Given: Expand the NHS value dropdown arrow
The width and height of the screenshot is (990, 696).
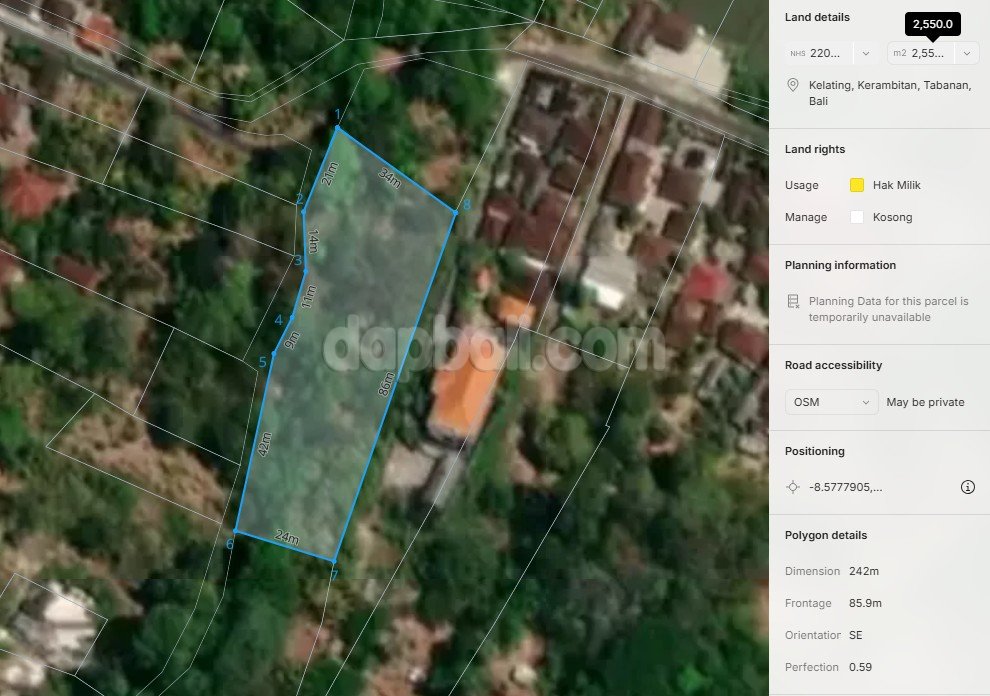Looking at the screenshot, I should click(865, 53).
